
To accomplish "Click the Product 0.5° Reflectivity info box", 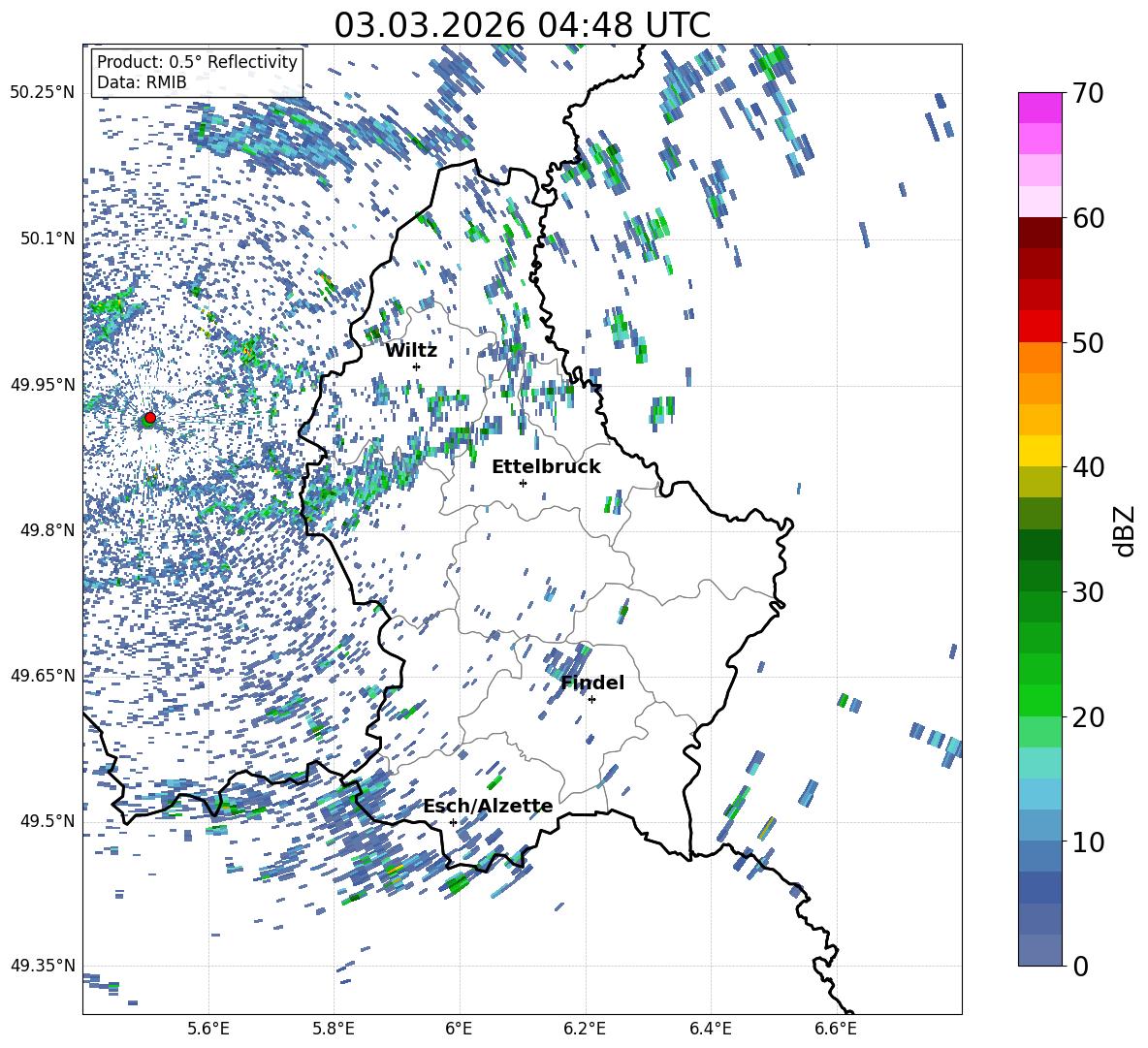I will point(197,73).
